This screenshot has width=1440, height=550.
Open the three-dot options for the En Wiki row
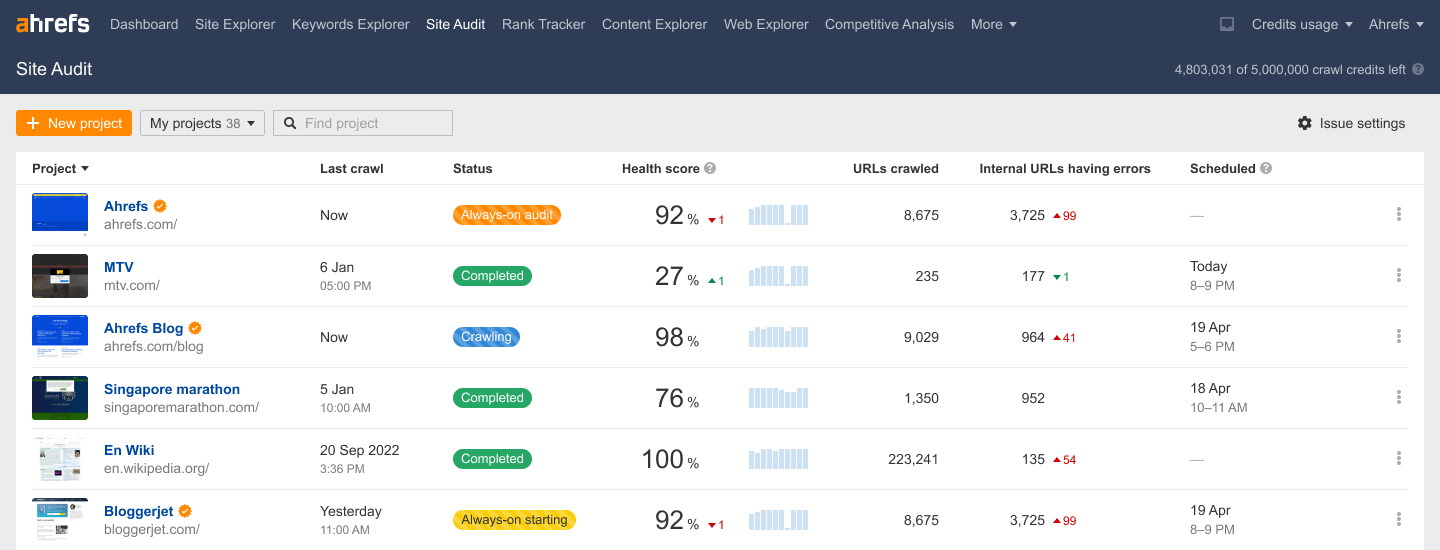1398,459
